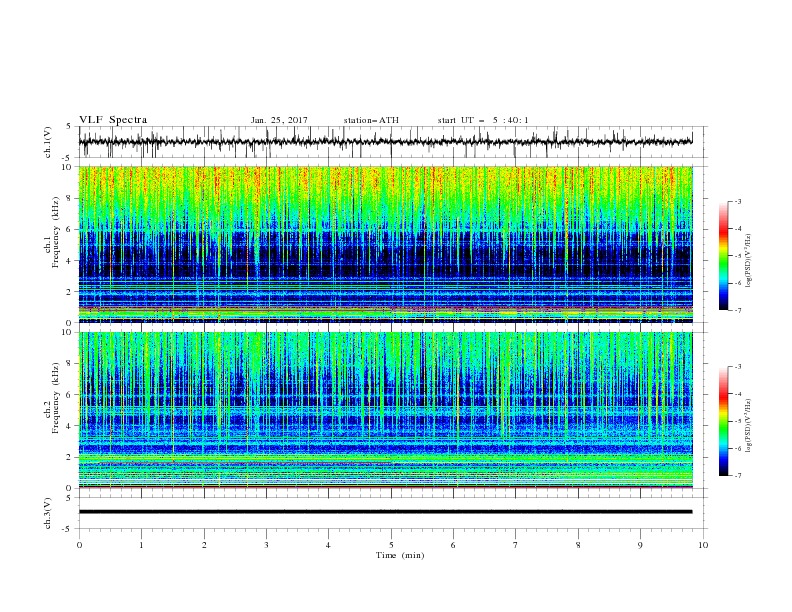Viewport: 792px width, 612px height.
Task: Click the "Time (min)" axis label
Action: tap(400, 555)
